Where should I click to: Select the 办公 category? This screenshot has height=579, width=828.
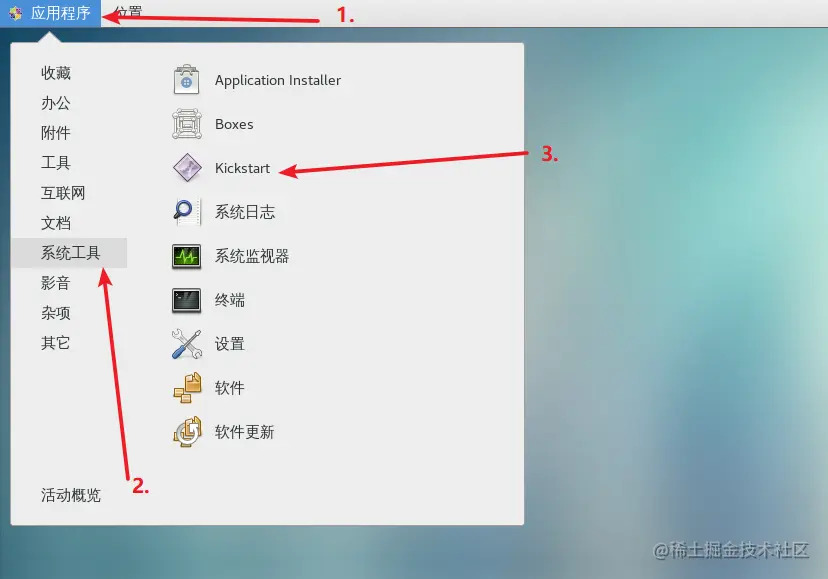coord(56,102)
